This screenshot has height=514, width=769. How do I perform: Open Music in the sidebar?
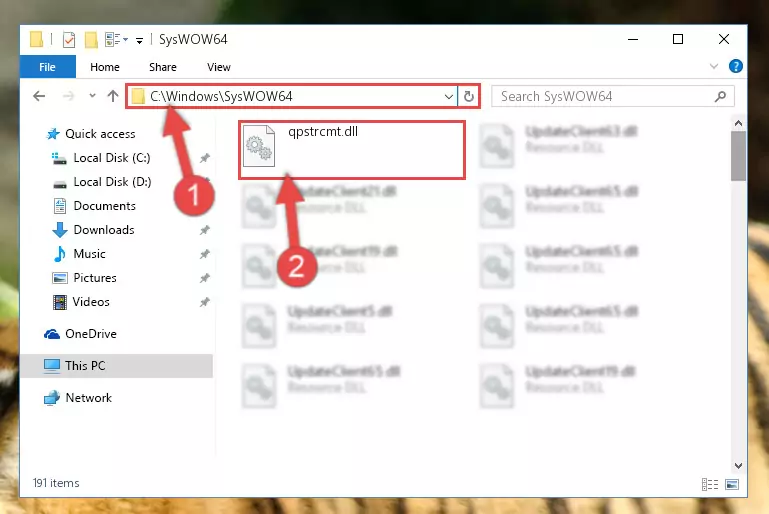(89, 254)
